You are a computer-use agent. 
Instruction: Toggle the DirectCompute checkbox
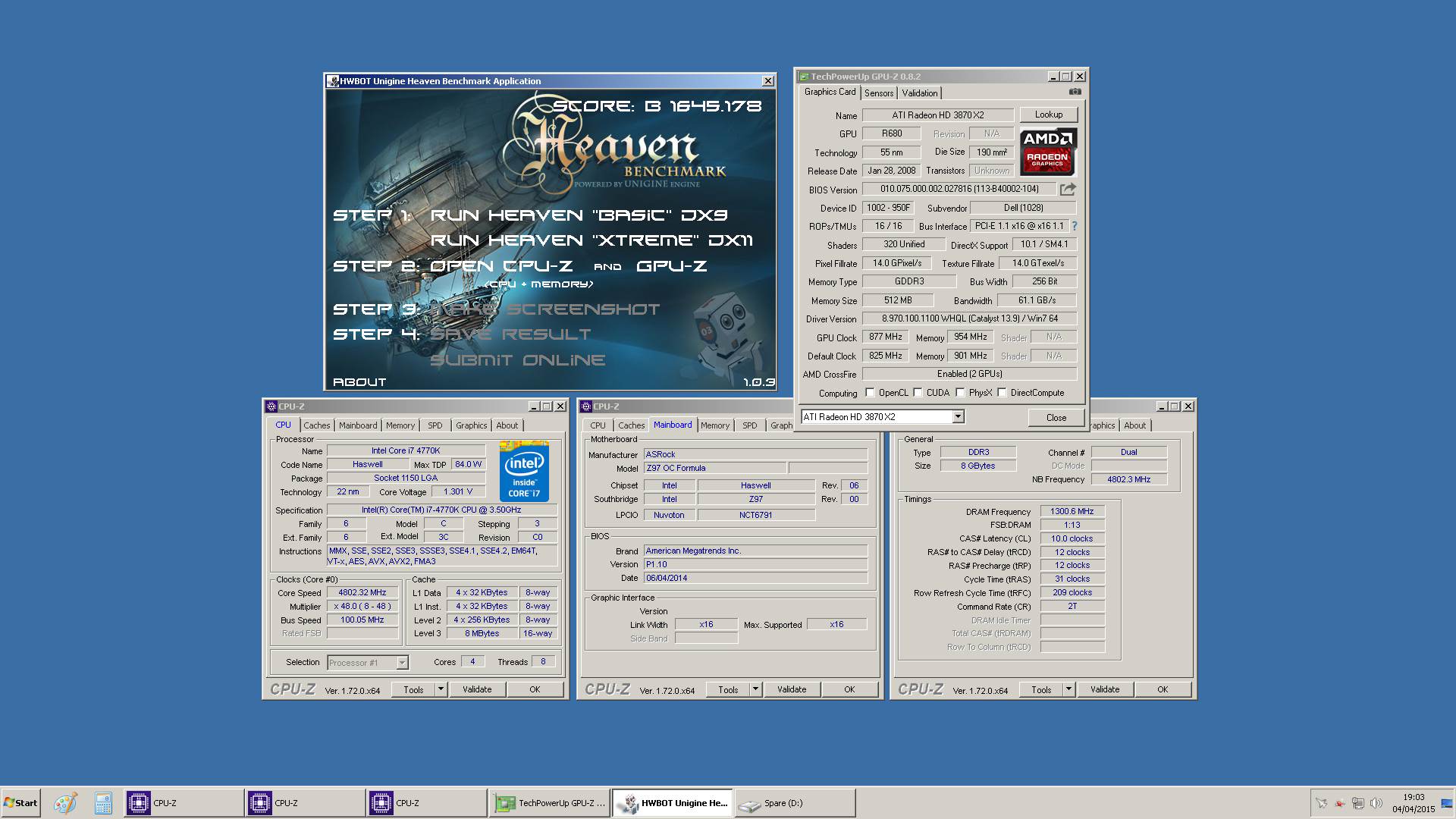pos(1002,393)
